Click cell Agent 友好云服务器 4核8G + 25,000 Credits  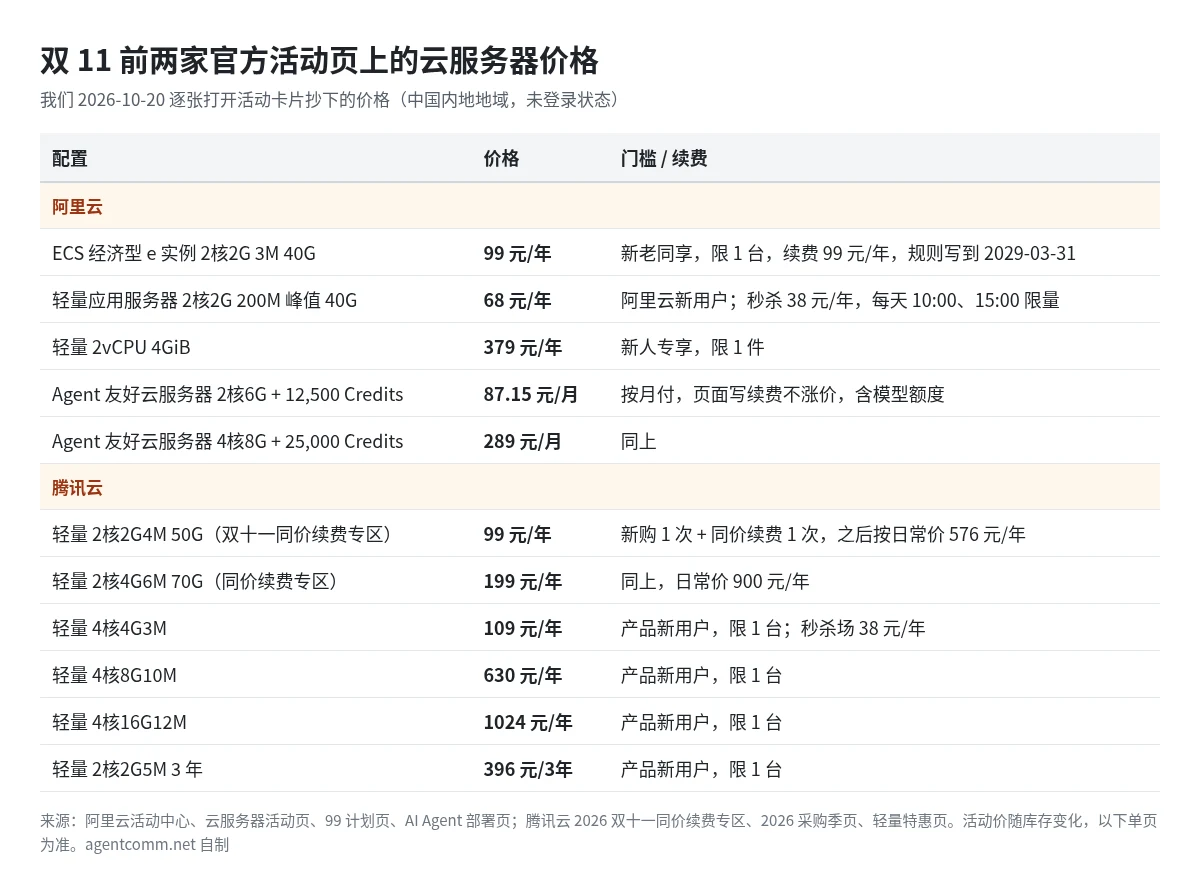point(228,441)
